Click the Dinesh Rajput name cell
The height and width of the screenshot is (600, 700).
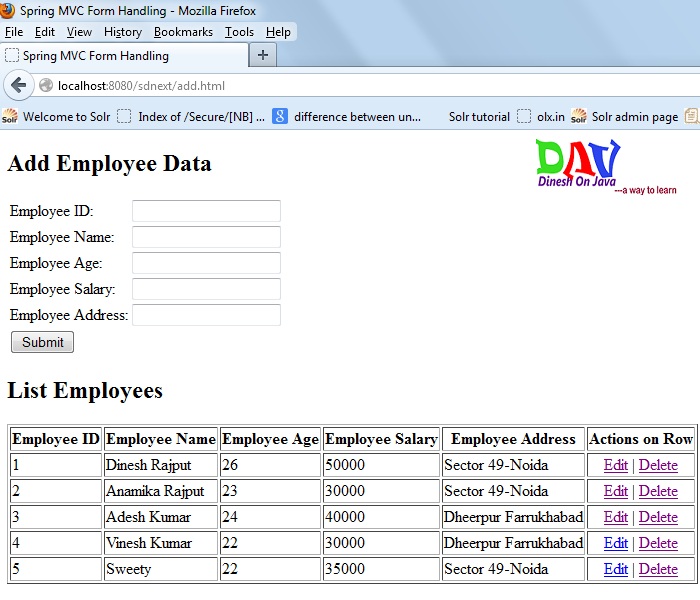point(161,465)
